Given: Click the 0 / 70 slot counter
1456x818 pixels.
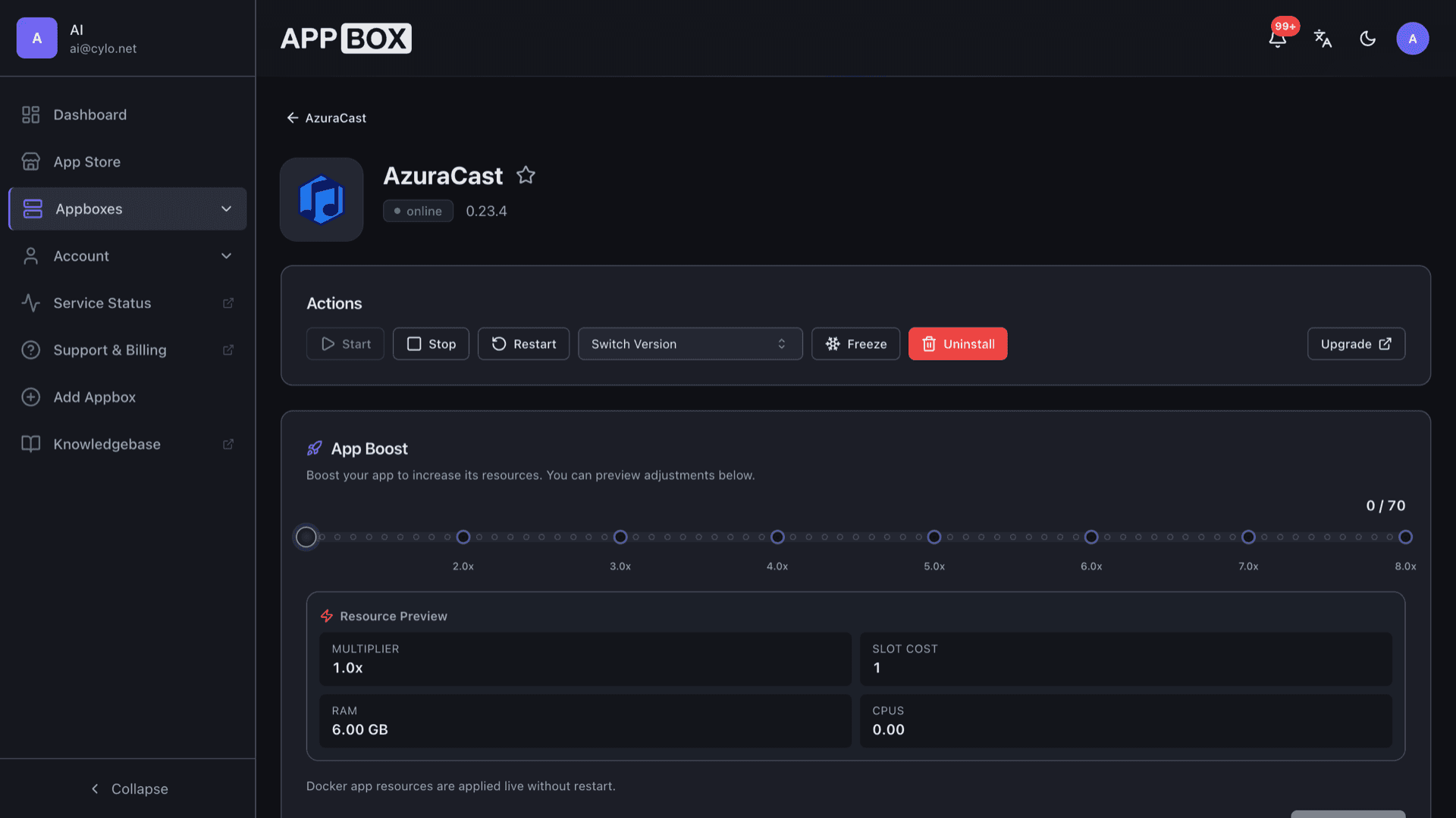Looking at the screenshot, I should [1385, 506].
